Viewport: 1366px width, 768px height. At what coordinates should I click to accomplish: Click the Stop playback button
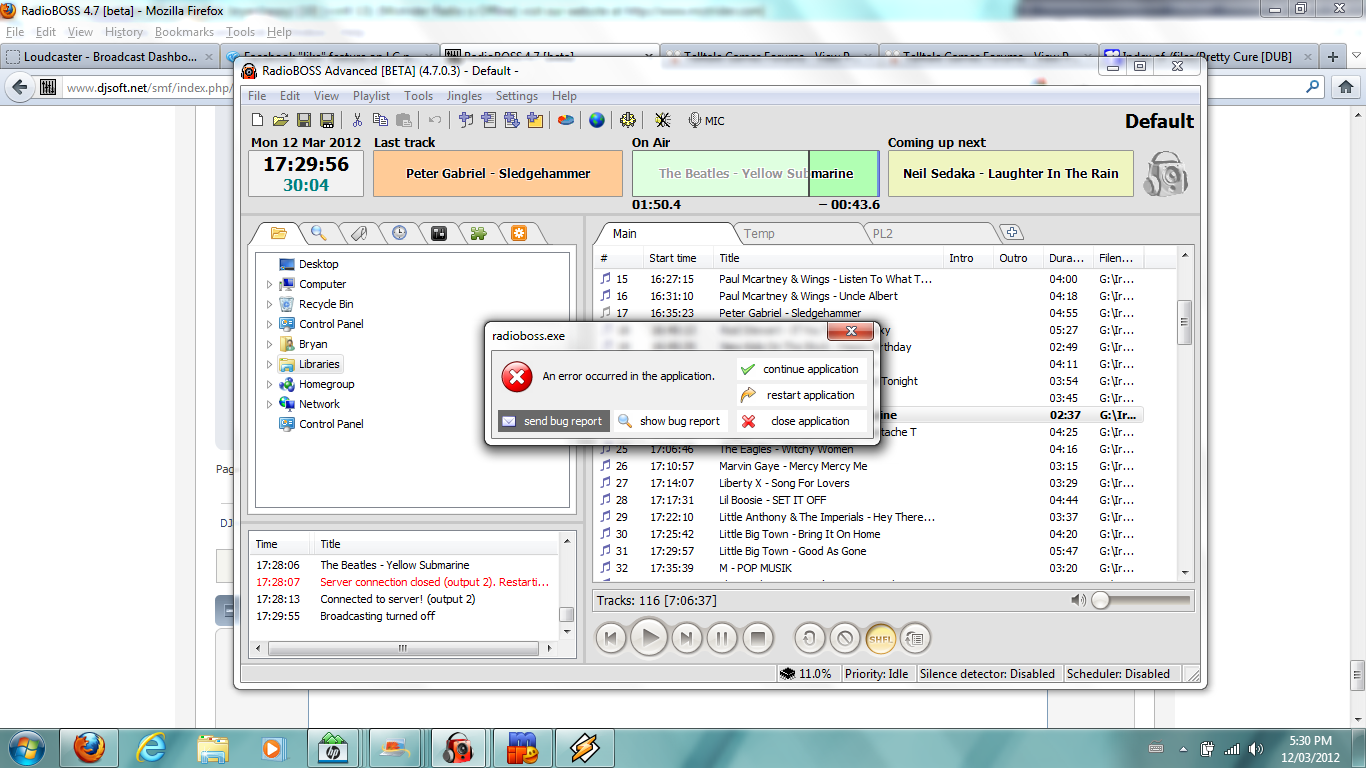pyautogui.click(x=758, y=637)
